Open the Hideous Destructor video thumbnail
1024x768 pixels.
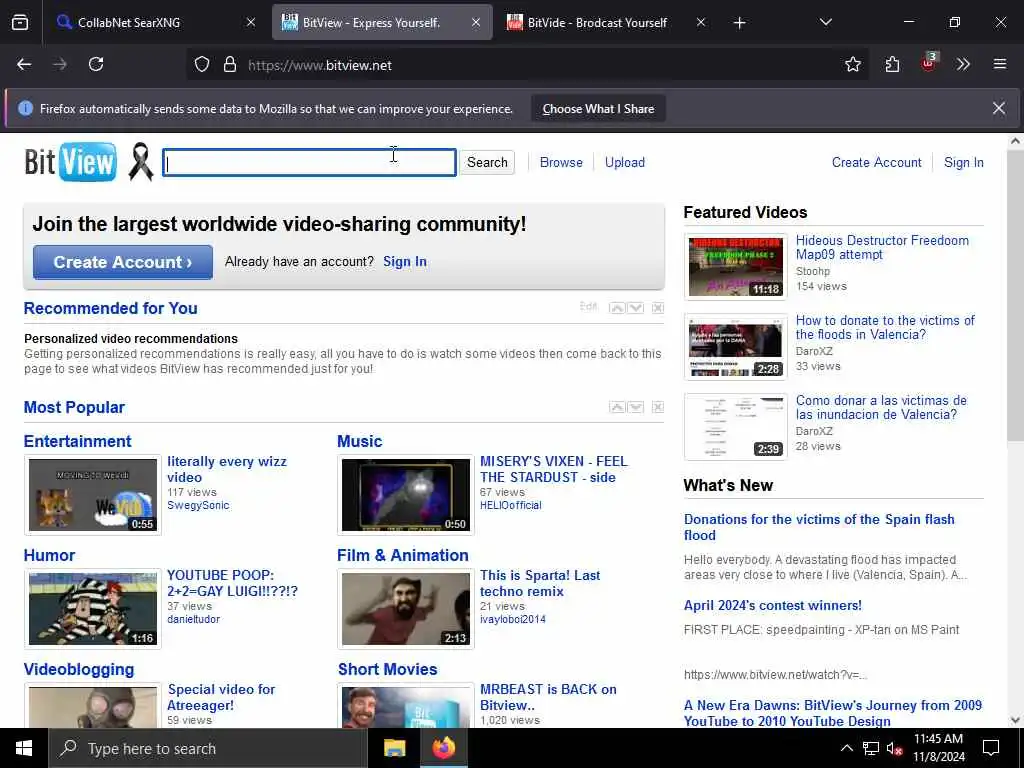735,266
